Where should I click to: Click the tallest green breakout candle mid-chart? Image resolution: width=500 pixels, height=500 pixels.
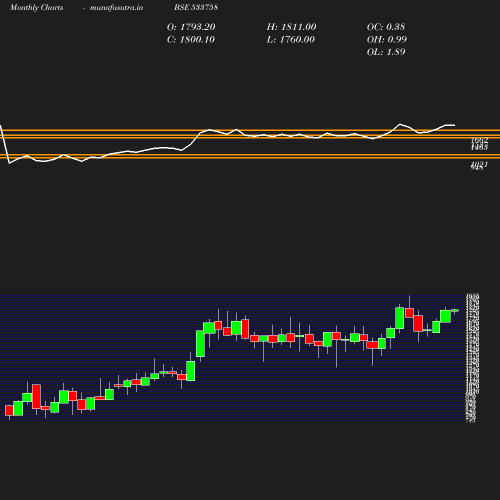[x=200, y=344]
